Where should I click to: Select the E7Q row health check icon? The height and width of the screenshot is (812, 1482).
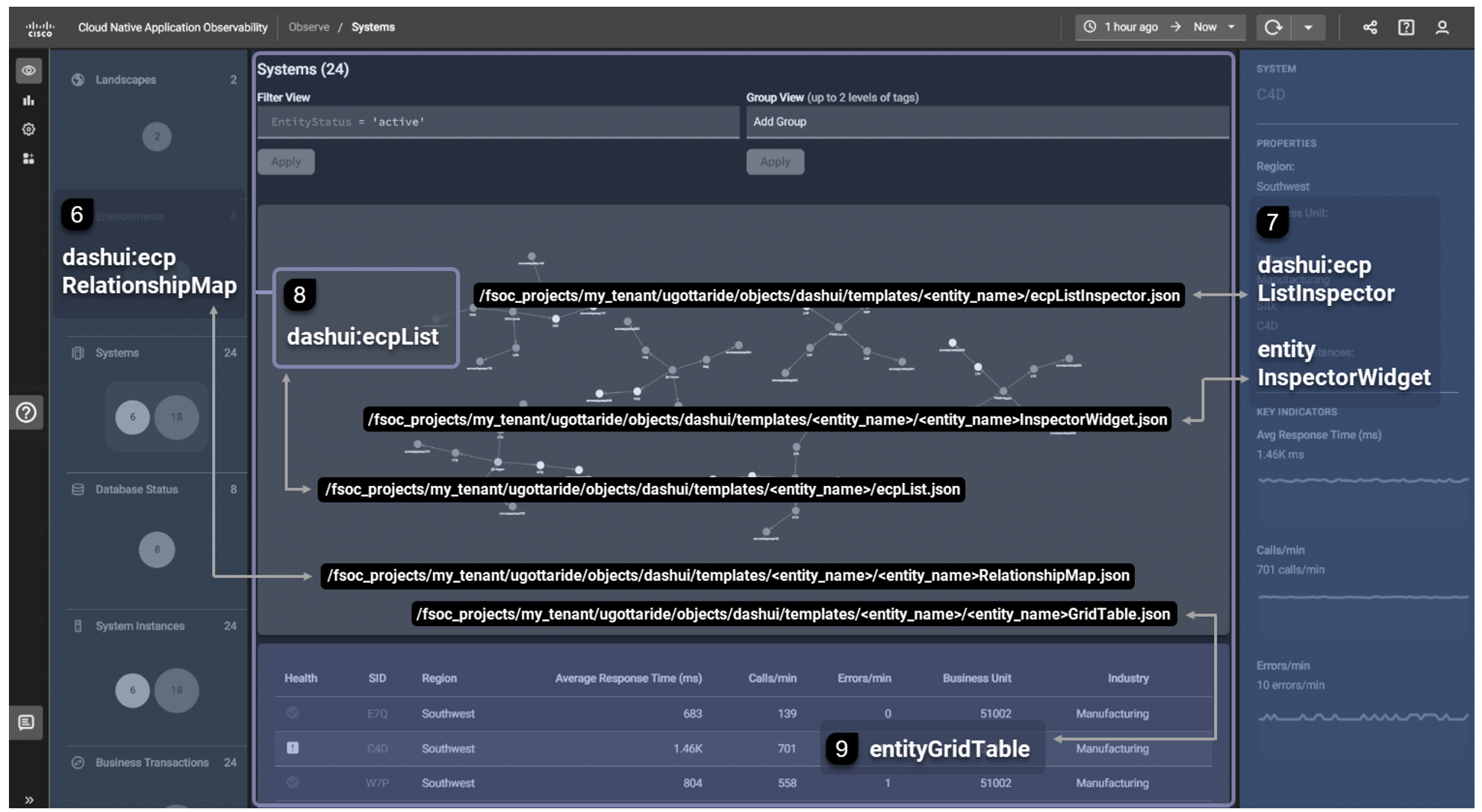(293, 713)
